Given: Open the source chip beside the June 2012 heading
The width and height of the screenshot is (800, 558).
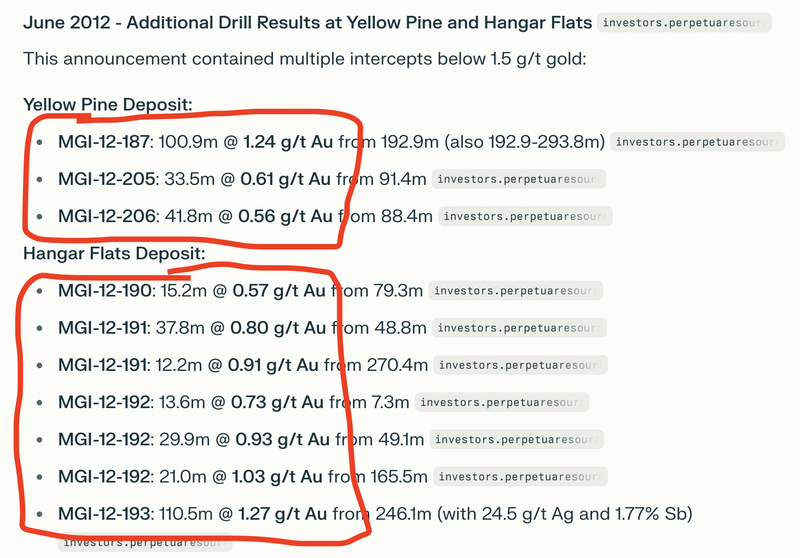Looking at the screenshot, I should [x=684, y=22].
